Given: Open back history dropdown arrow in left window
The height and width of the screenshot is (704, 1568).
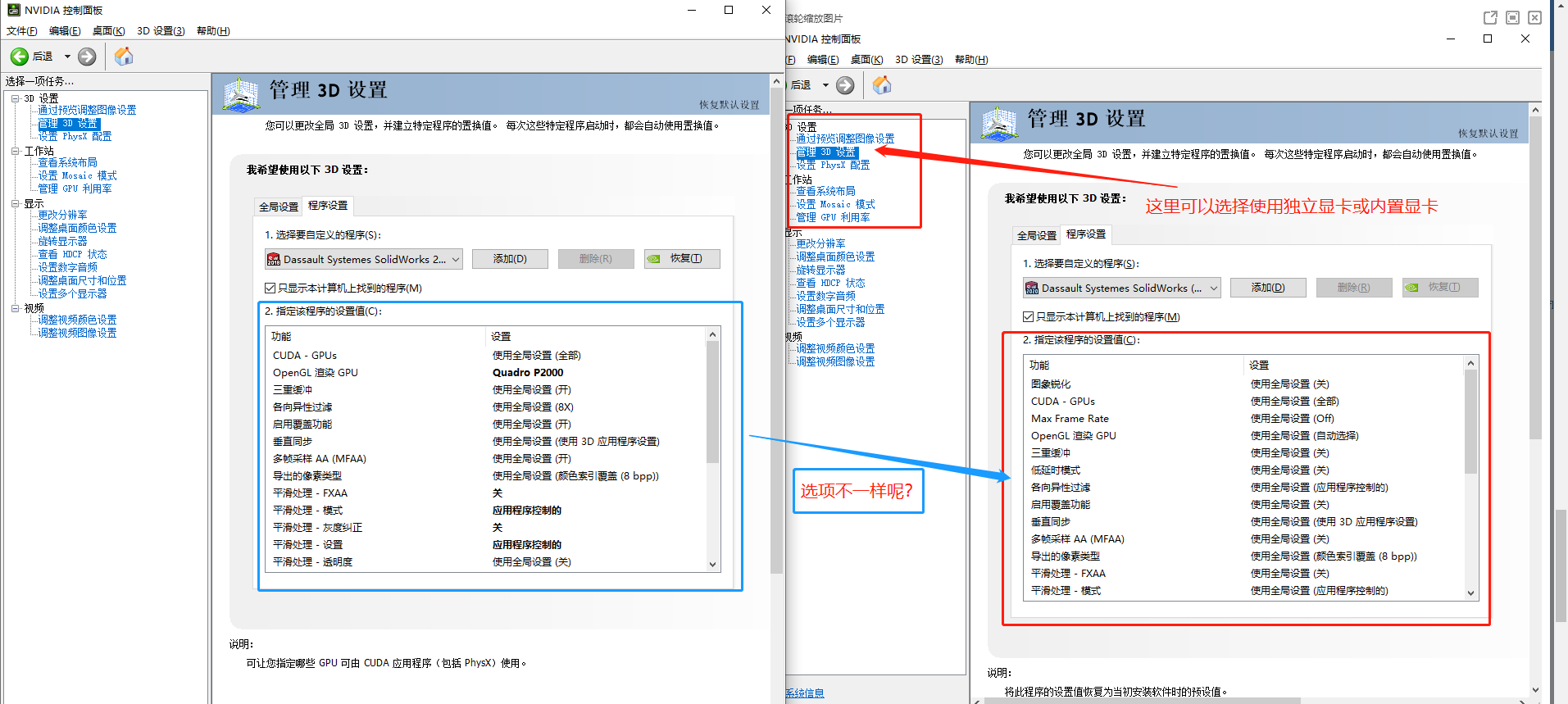Looking at the screenshot, I should point(67,57).
